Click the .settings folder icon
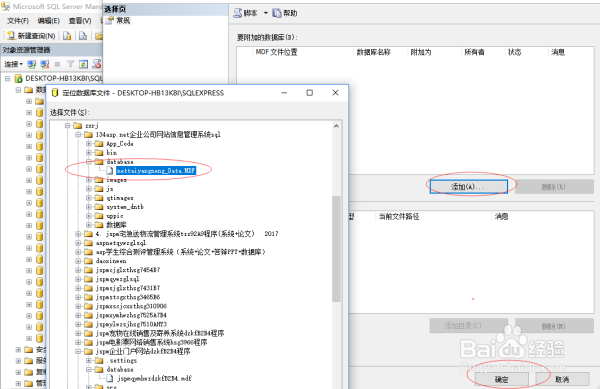Screen dimensions: 600x389 point(99,360)
